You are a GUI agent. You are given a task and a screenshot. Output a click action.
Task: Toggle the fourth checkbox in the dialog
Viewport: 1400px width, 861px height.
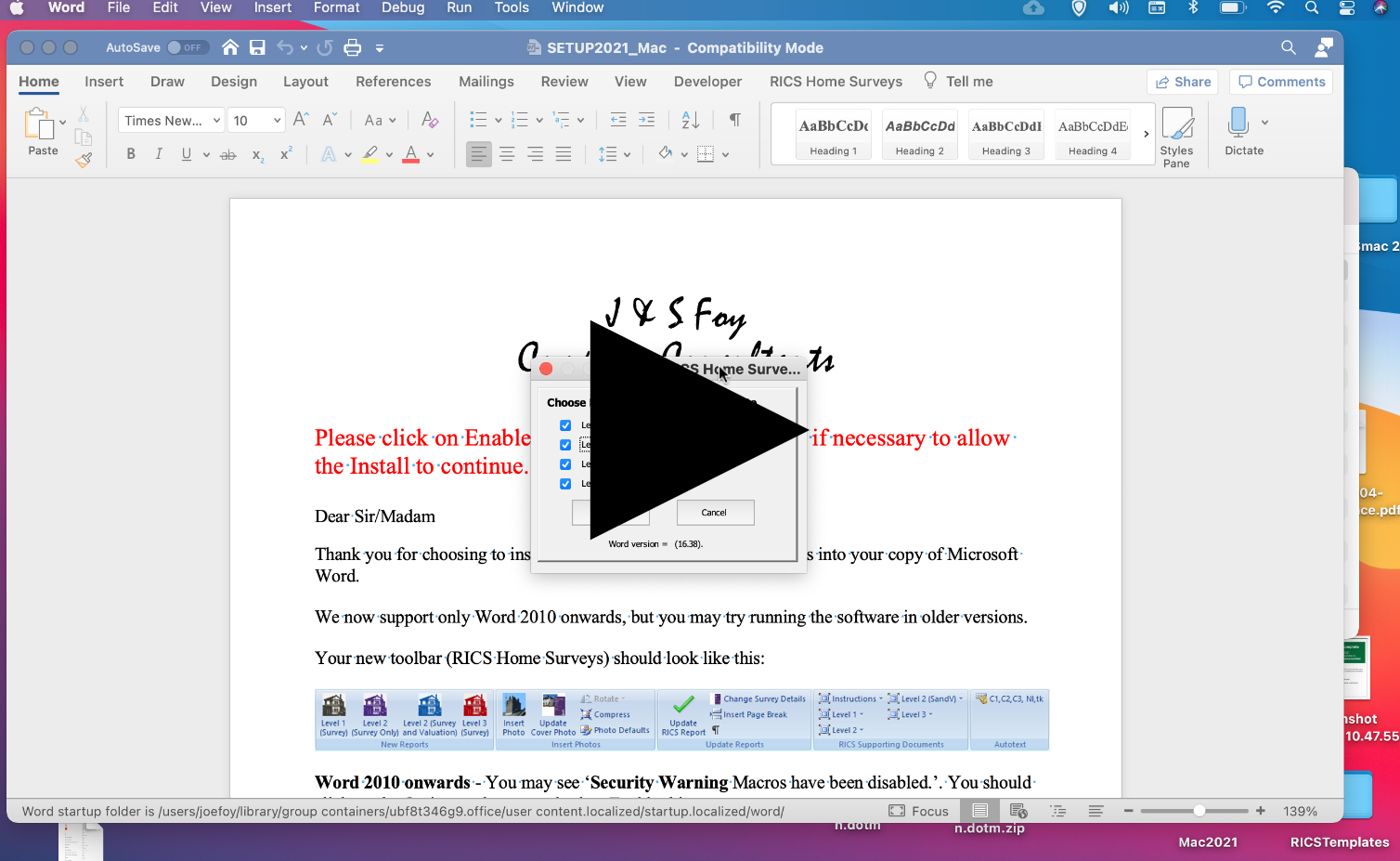click(x=565, y=484)
